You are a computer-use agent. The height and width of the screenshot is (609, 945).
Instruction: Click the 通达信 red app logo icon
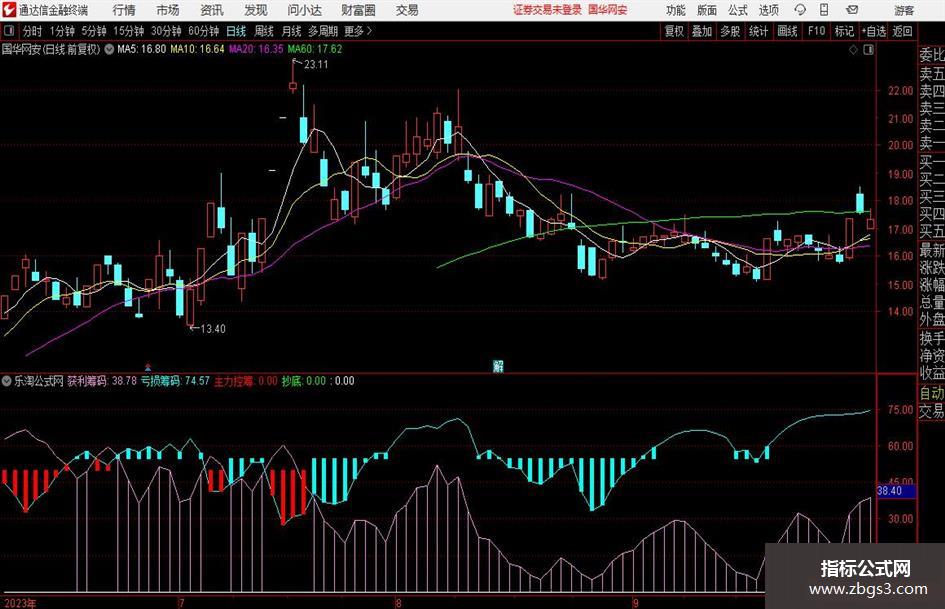[10, 10]
